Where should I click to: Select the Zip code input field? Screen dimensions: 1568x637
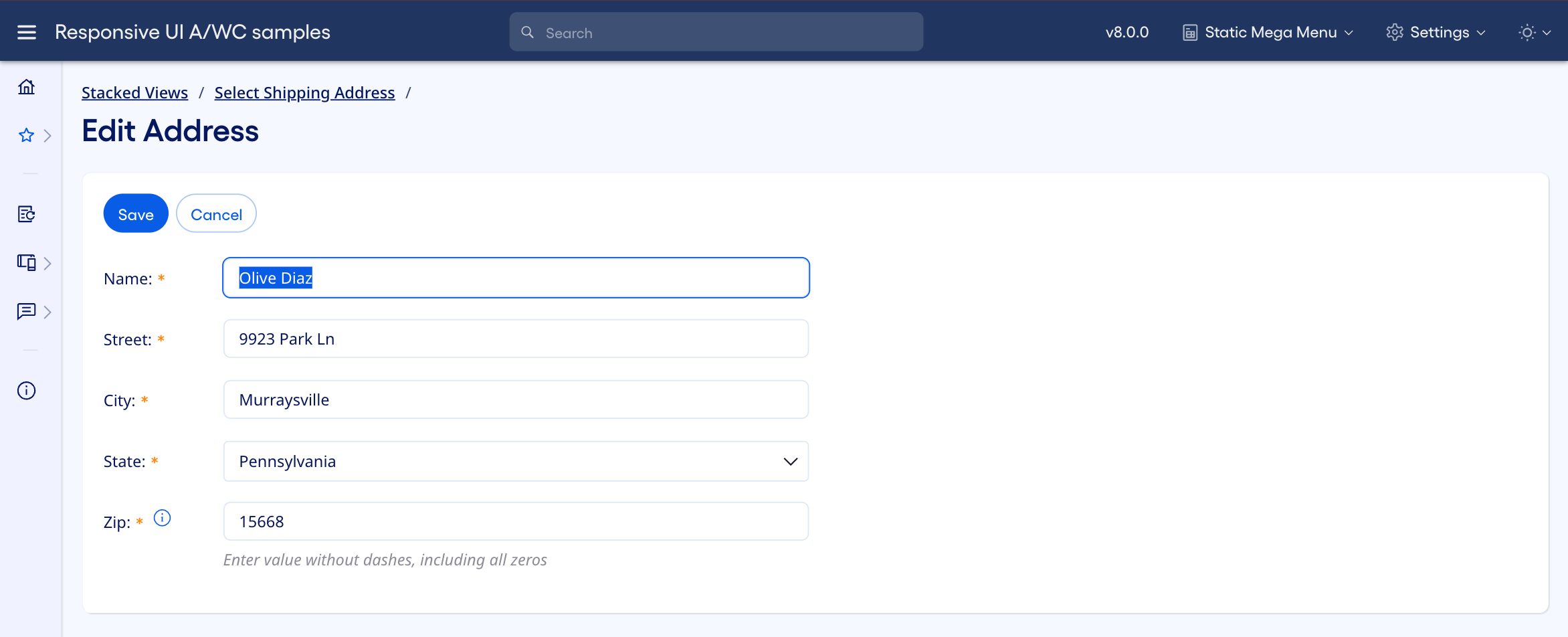pos(516,522)
